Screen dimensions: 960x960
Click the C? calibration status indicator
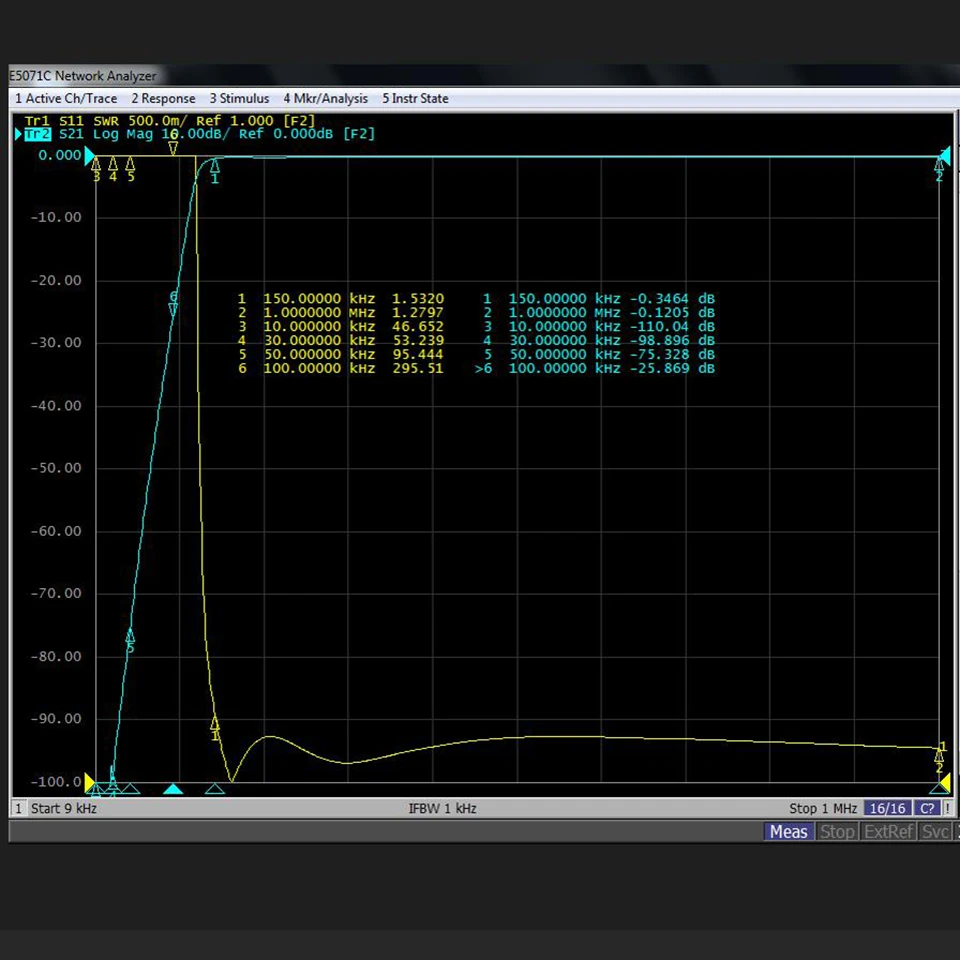928,808
